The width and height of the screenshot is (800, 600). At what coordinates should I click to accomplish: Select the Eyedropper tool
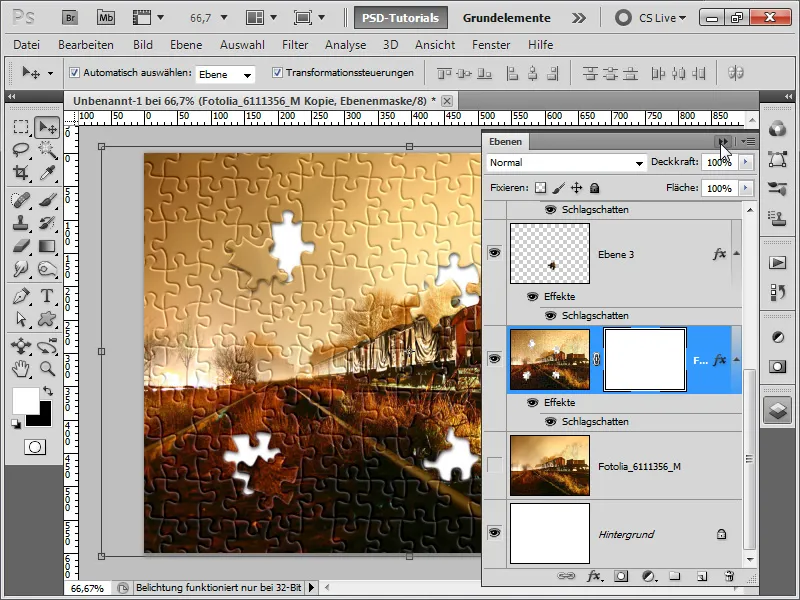[x=47, y=173]
